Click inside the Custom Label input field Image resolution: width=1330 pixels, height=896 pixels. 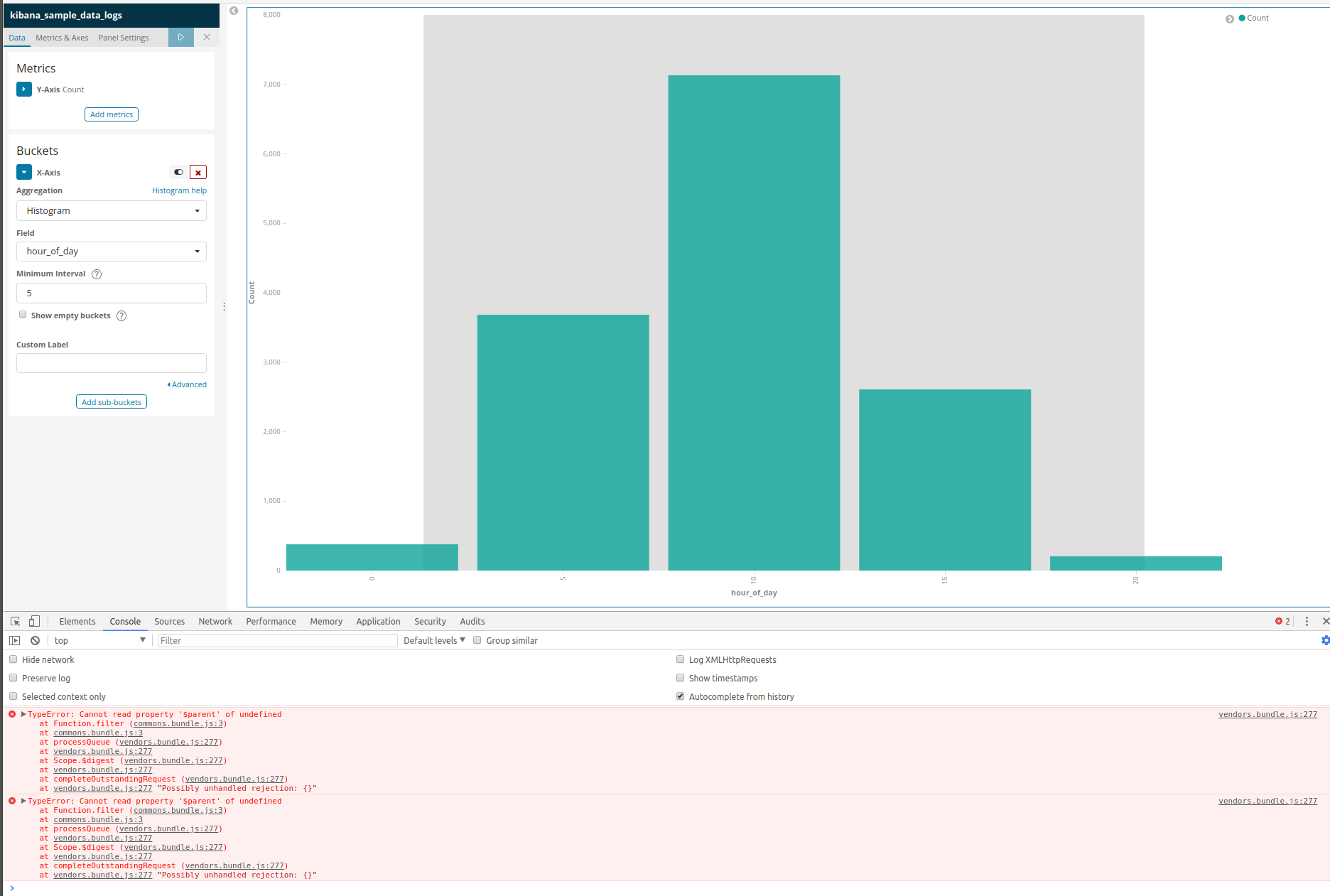[x=111, y=362]
